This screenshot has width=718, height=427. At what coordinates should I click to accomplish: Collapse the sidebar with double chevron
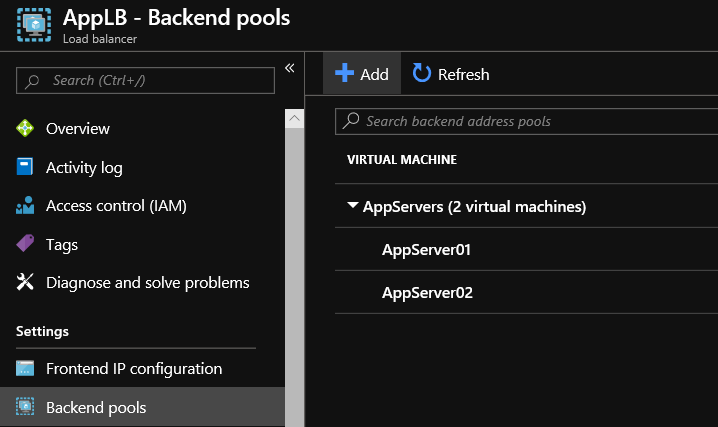(289, 68)
